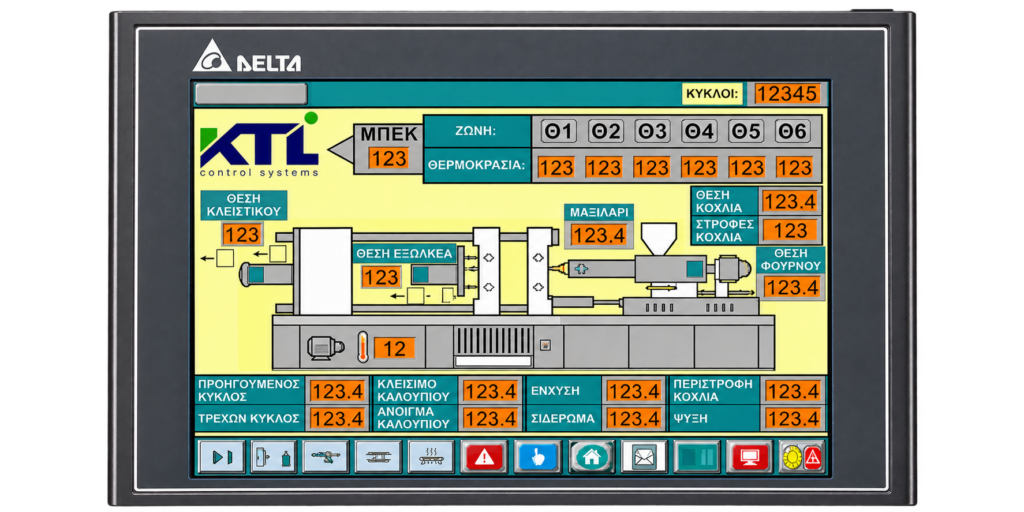This screenshot has height=512, width=1024.
Task: Select zone button Θ6
Action: click(793, 131)
